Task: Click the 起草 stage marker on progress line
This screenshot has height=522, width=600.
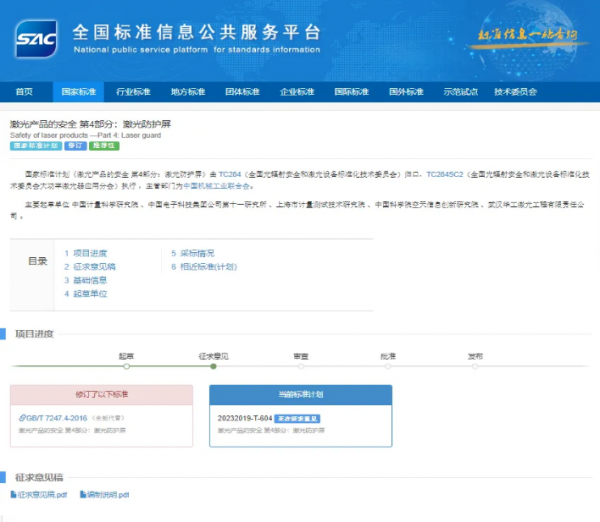Action: 126,366
